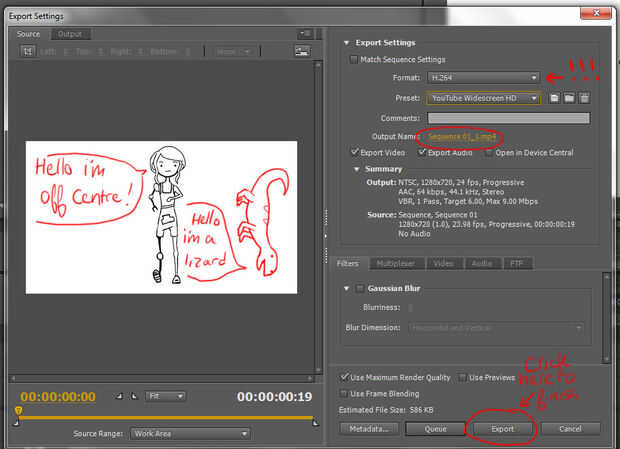Import preset folder icon

tap(569, 98)
